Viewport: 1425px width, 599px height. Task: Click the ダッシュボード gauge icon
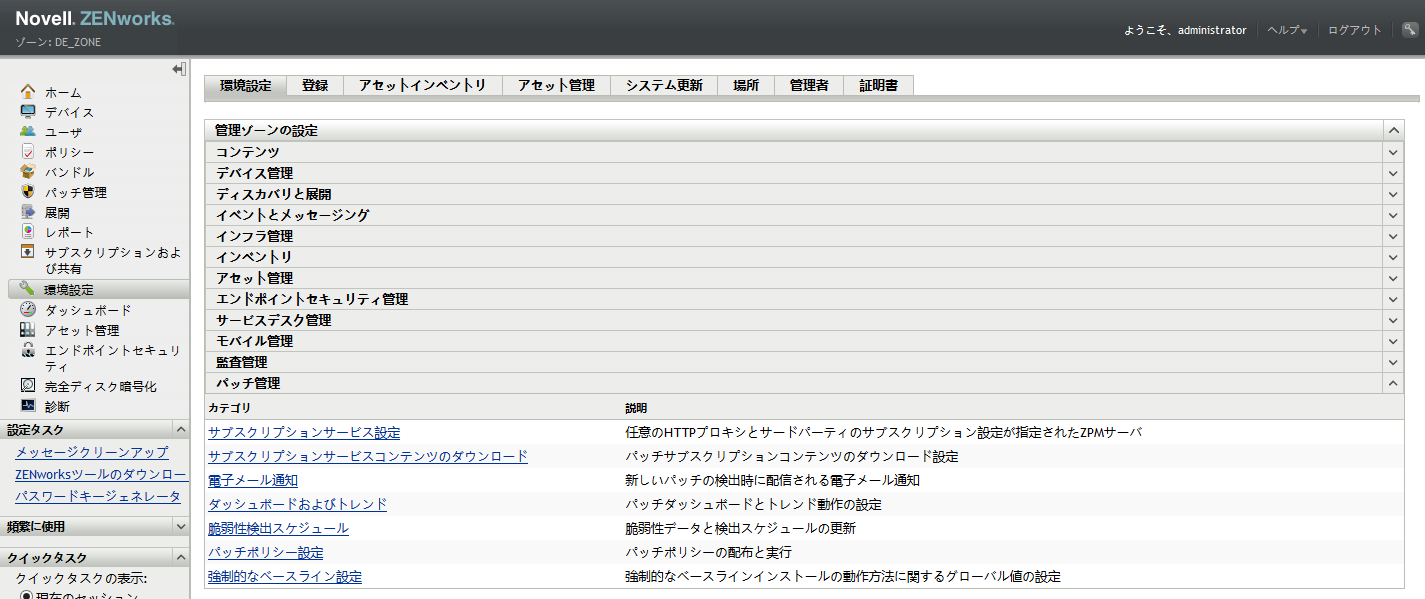pos(28,310)
